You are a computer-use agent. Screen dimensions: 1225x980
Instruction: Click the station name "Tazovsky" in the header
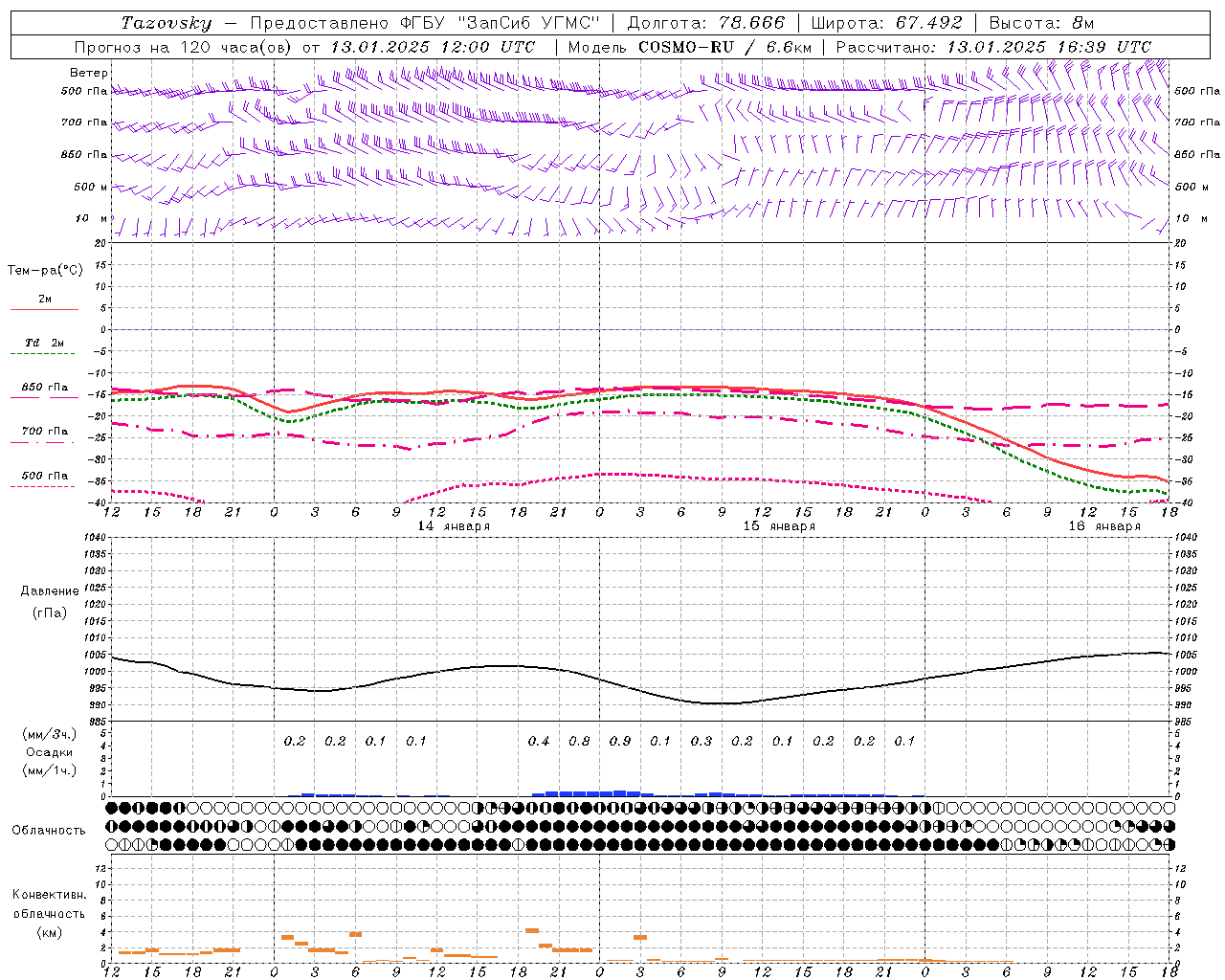click(167, 23)
